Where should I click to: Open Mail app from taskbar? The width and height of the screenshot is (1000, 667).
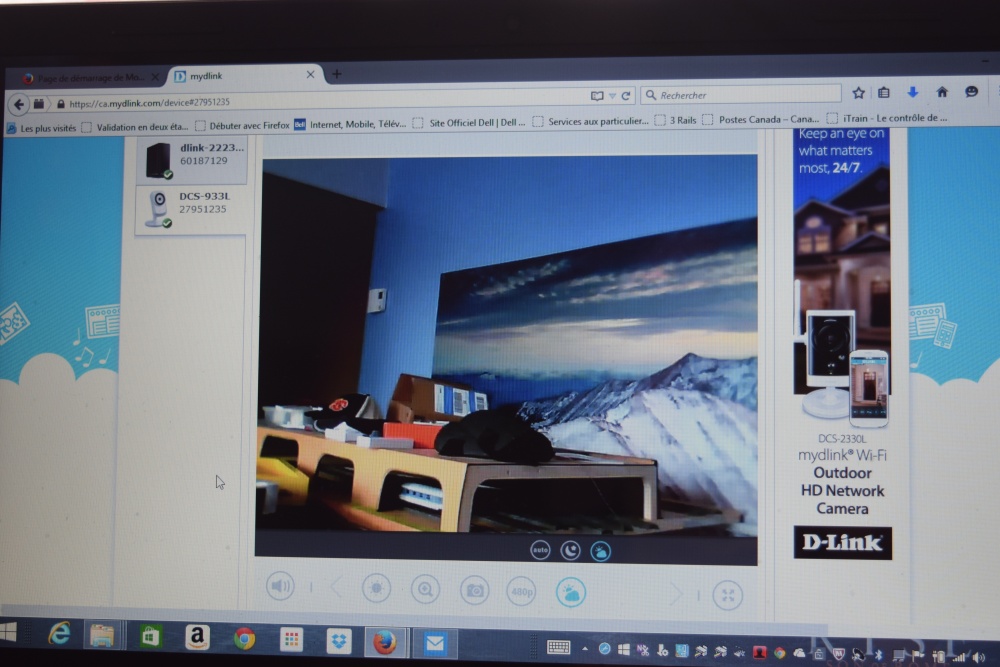pos(435,643)
